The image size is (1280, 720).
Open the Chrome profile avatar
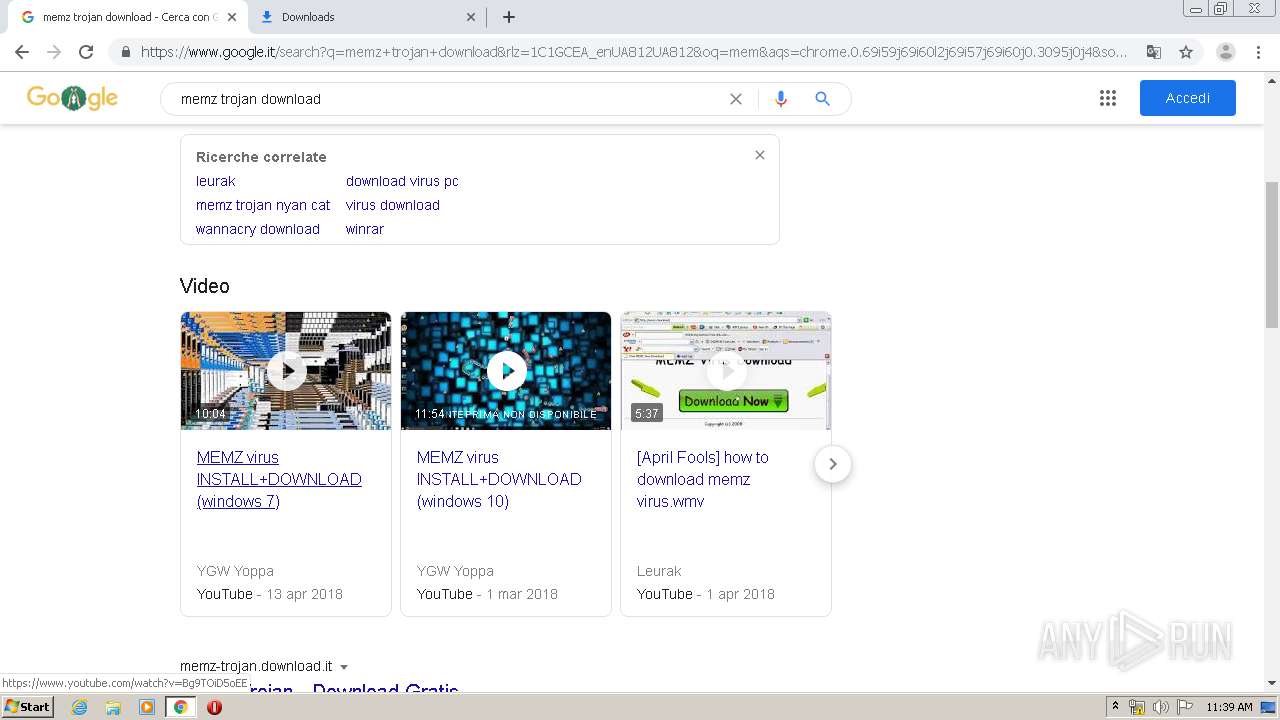click(x=1226, y=52)
